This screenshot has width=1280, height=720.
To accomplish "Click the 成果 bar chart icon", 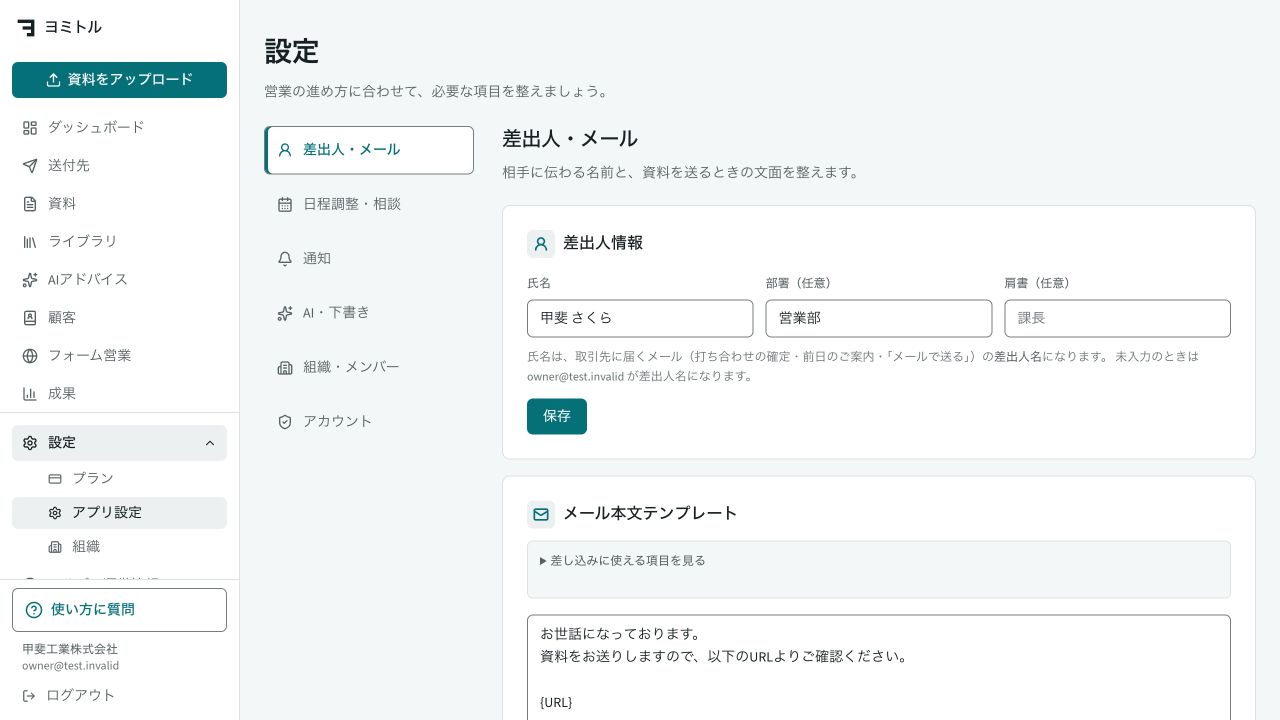I will [x=30, y=394].
